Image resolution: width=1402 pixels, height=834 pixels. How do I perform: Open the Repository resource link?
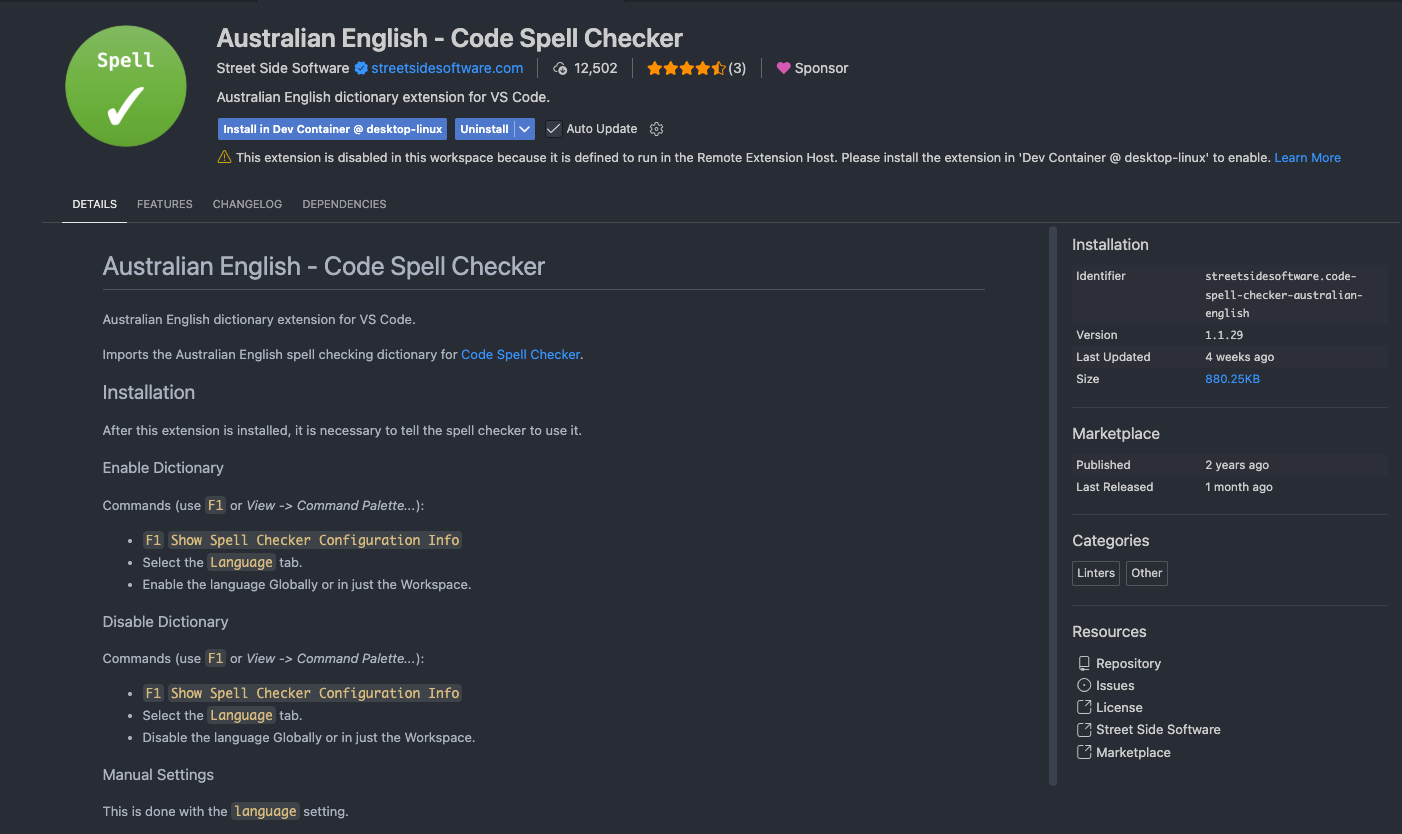[1128, 663]
